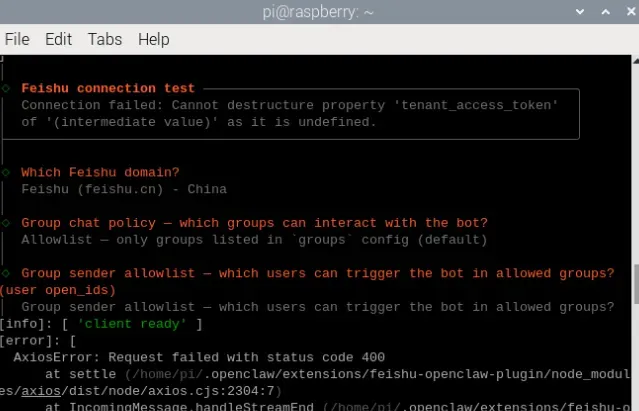Click the '(user open_ids)' prompt text
The image size is (639, 411).
point(58,290)
